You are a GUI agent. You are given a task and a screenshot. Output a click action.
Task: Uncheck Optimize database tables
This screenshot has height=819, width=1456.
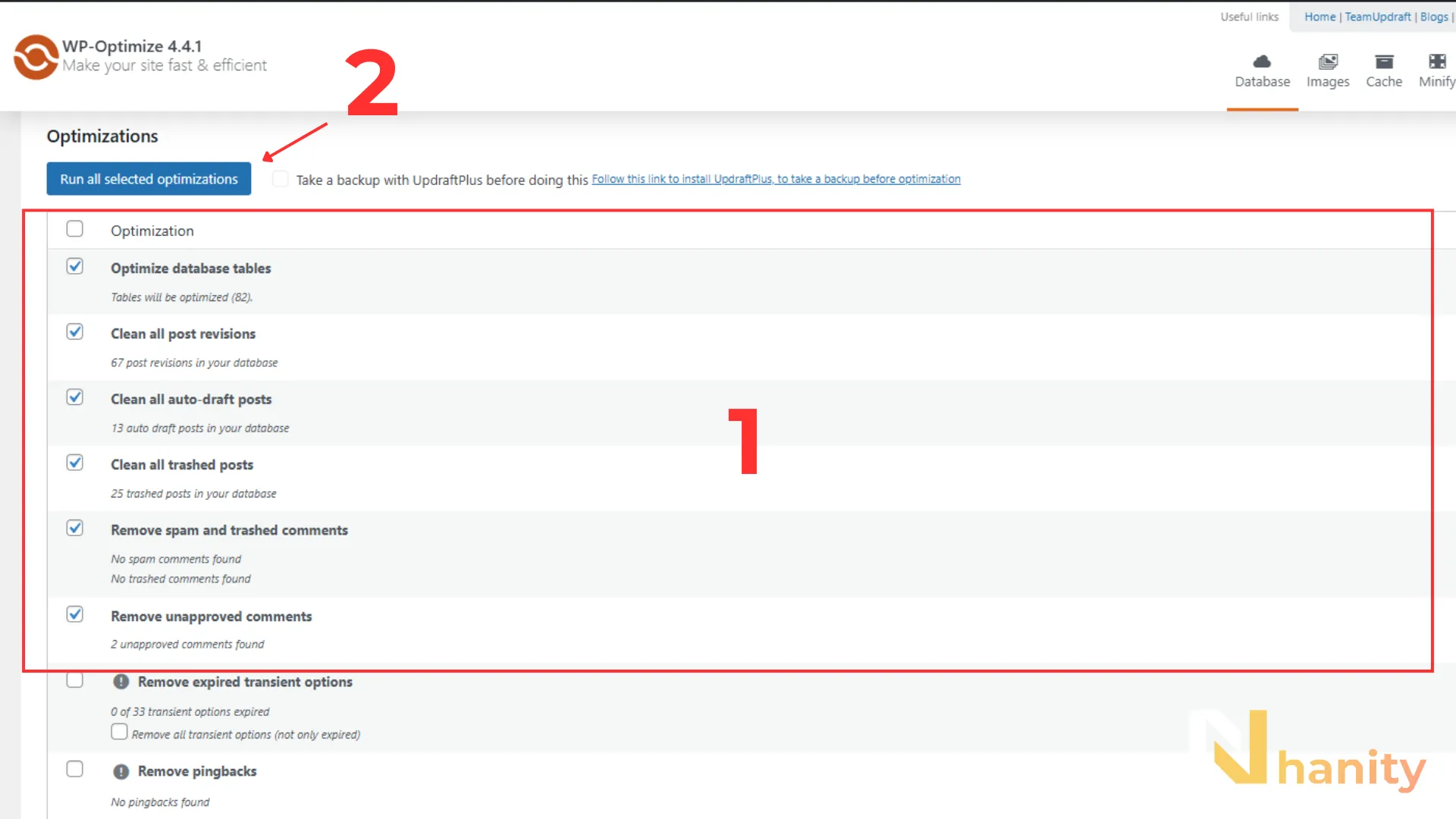(x=74, y=266)
